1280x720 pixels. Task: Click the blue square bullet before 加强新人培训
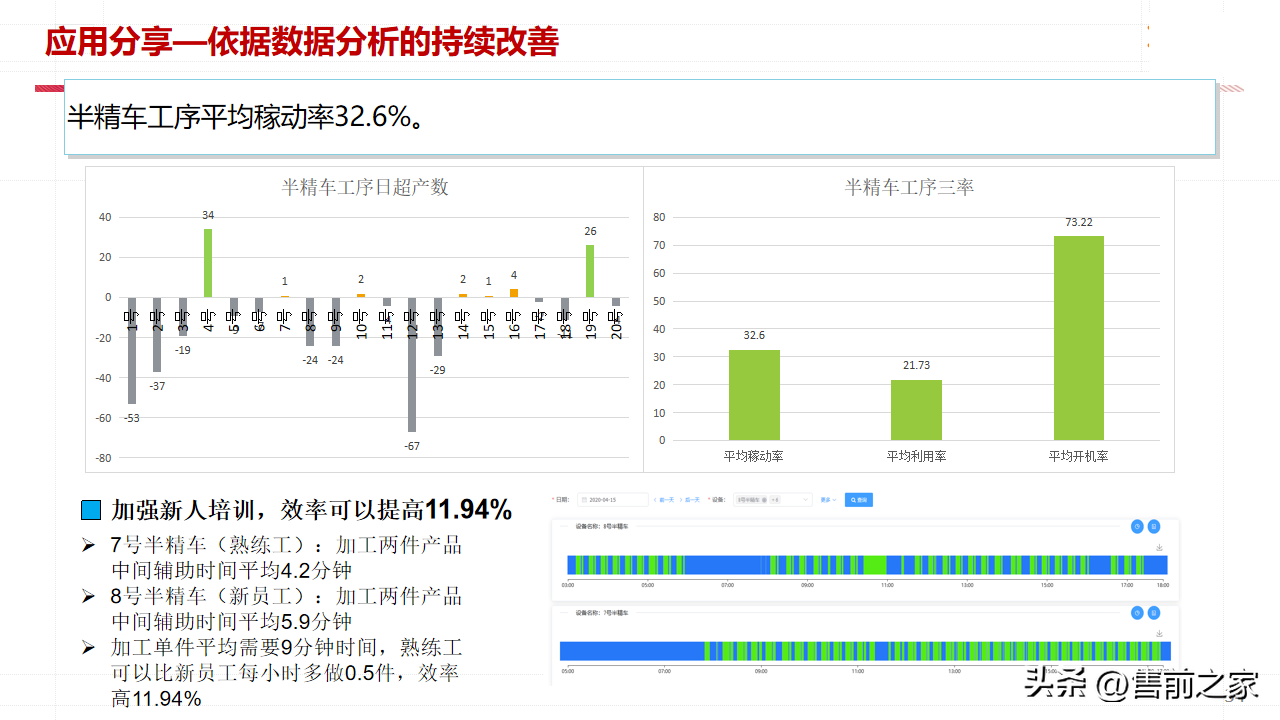91,510
